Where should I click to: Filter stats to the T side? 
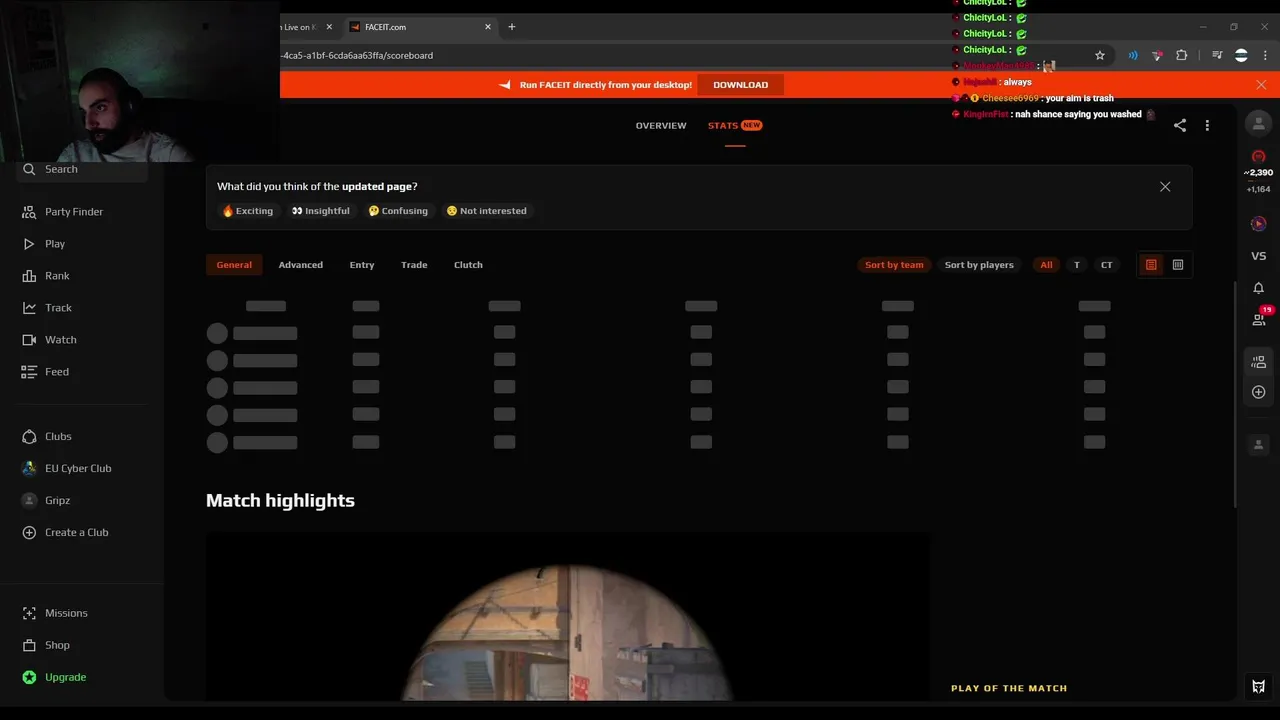pyautogui.click(x=1077, y=265)
